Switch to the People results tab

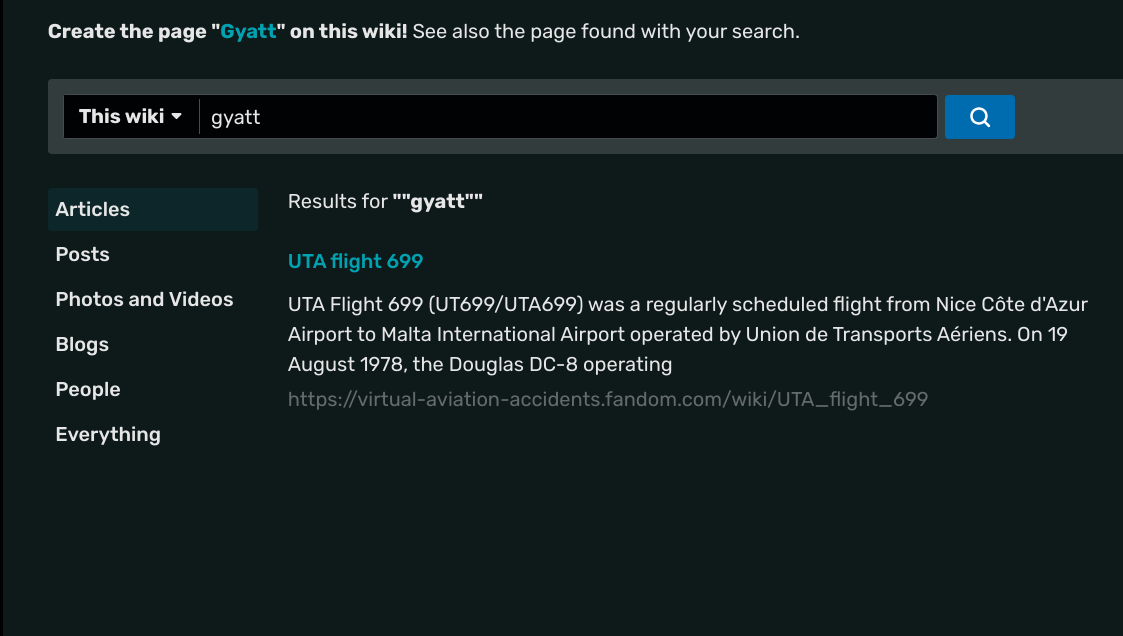tap(88, 389)
